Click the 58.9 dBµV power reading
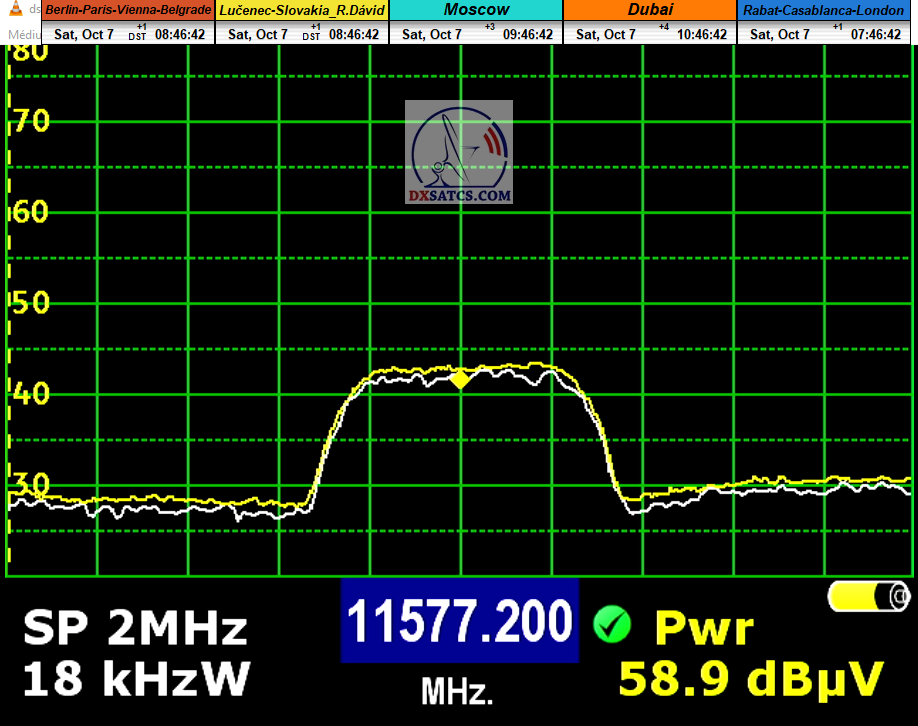The image size is (918, 726). point(751,678)
